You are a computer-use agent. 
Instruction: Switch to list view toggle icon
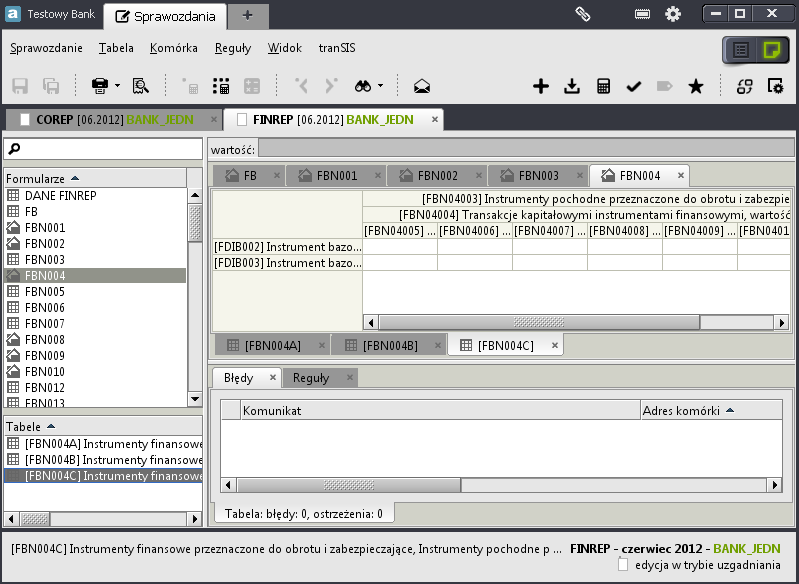click(740, 50)
